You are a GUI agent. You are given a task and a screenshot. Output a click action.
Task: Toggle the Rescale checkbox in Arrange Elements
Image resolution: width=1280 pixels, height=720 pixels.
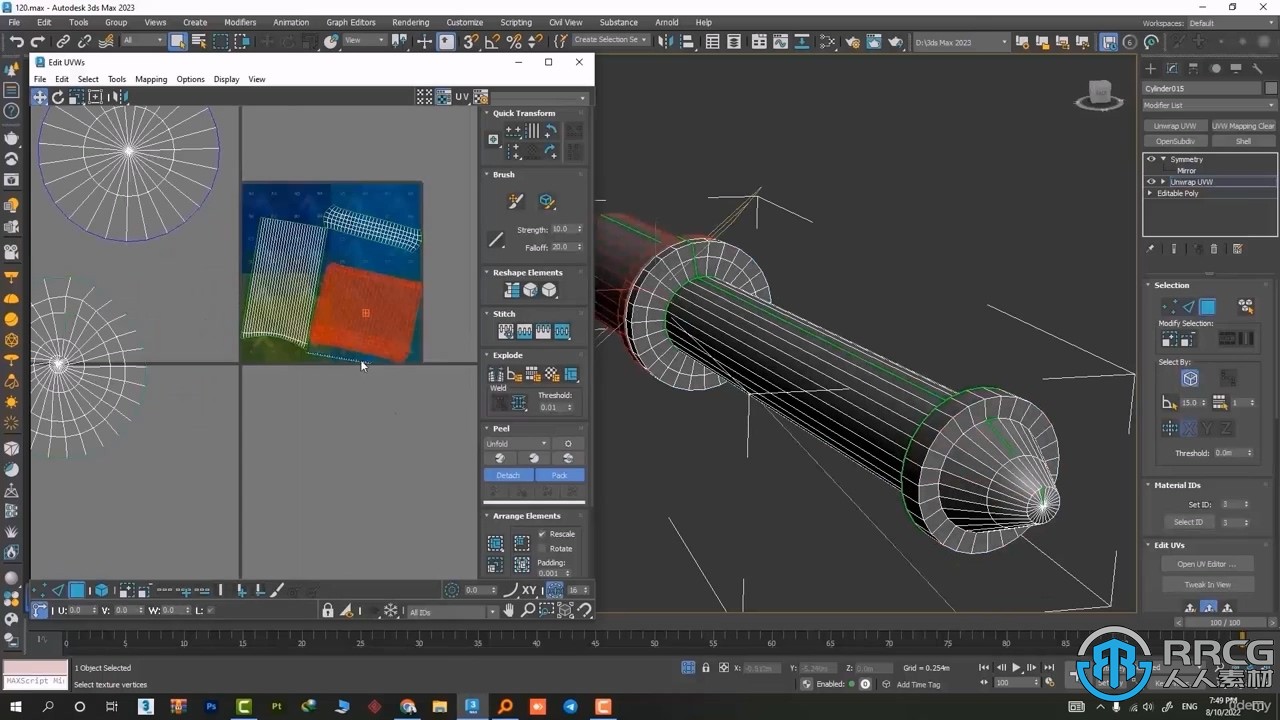click(x=542, y=534)
